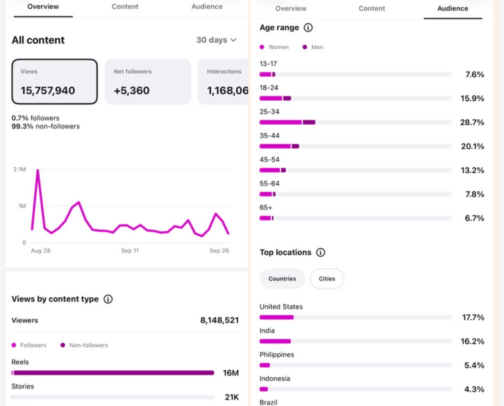Click the 25-34 age range bar
Viewport: 504px width, 406px height.
click(355, 122)
